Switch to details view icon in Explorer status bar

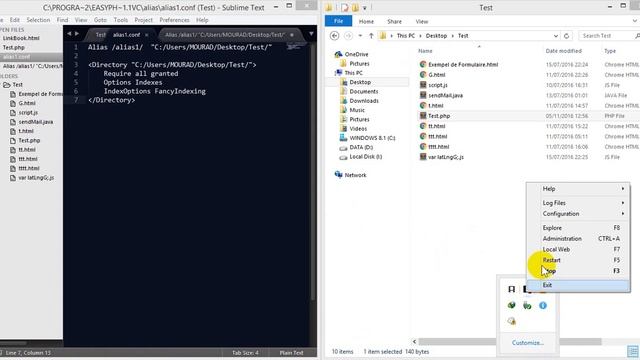point(633,351)
